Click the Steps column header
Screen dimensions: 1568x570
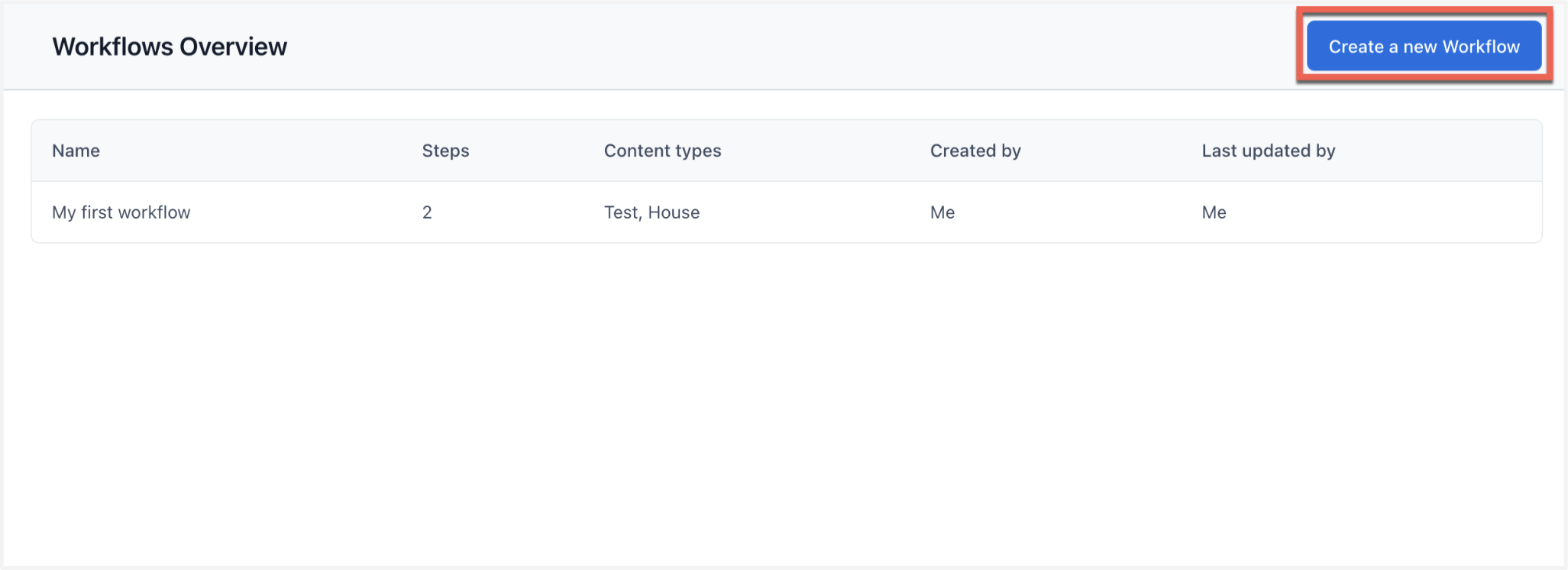(x=445, y=151)
